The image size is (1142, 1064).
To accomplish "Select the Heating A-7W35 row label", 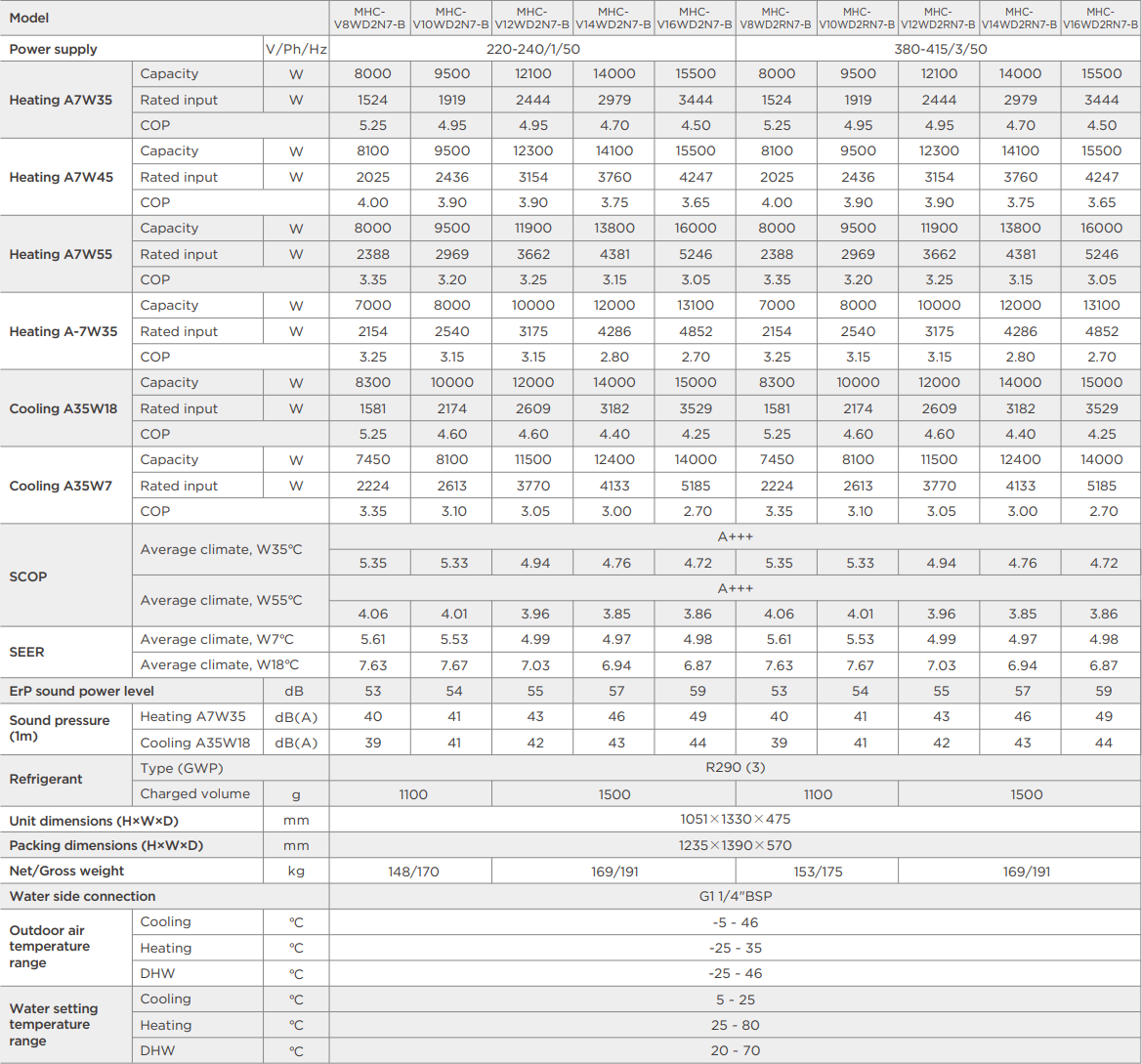I will (63, 331).
